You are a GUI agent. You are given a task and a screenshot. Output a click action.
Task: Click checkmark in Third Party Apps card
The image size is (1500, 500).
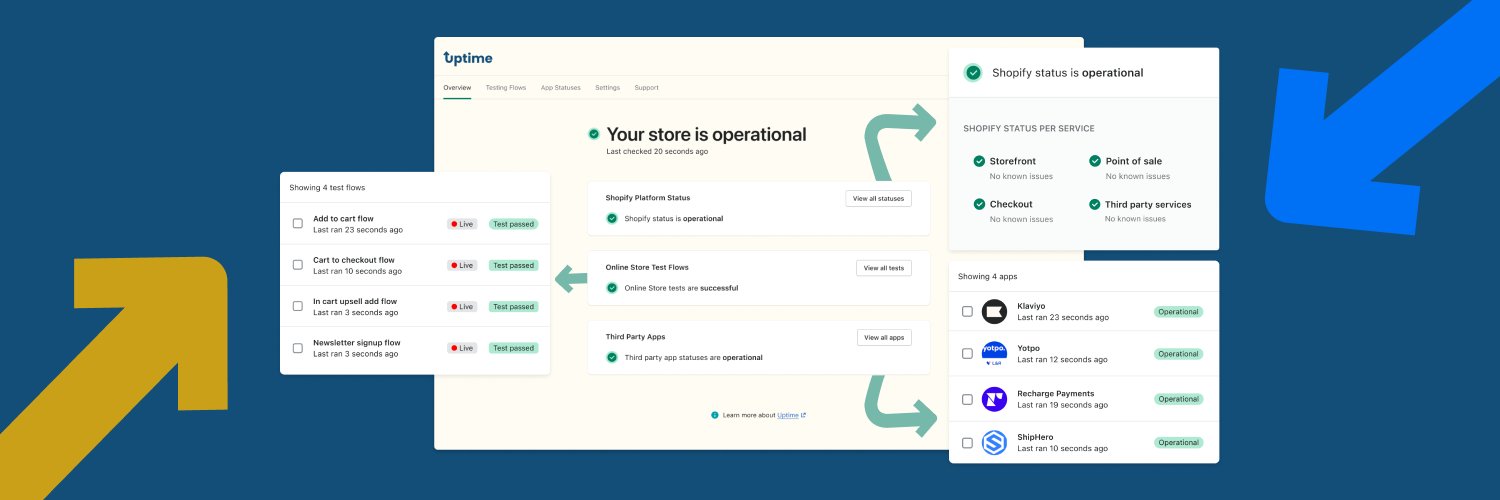coord(612,357)
